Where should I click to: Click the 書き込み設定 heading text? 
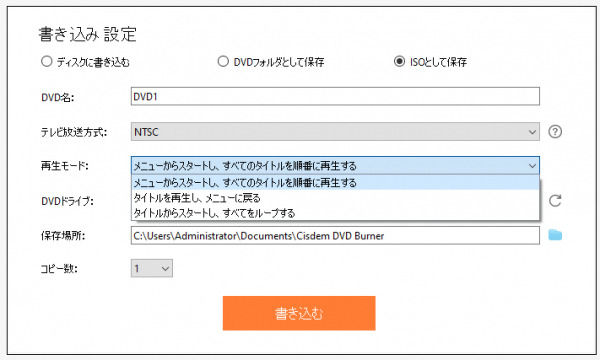coord(88,34)
